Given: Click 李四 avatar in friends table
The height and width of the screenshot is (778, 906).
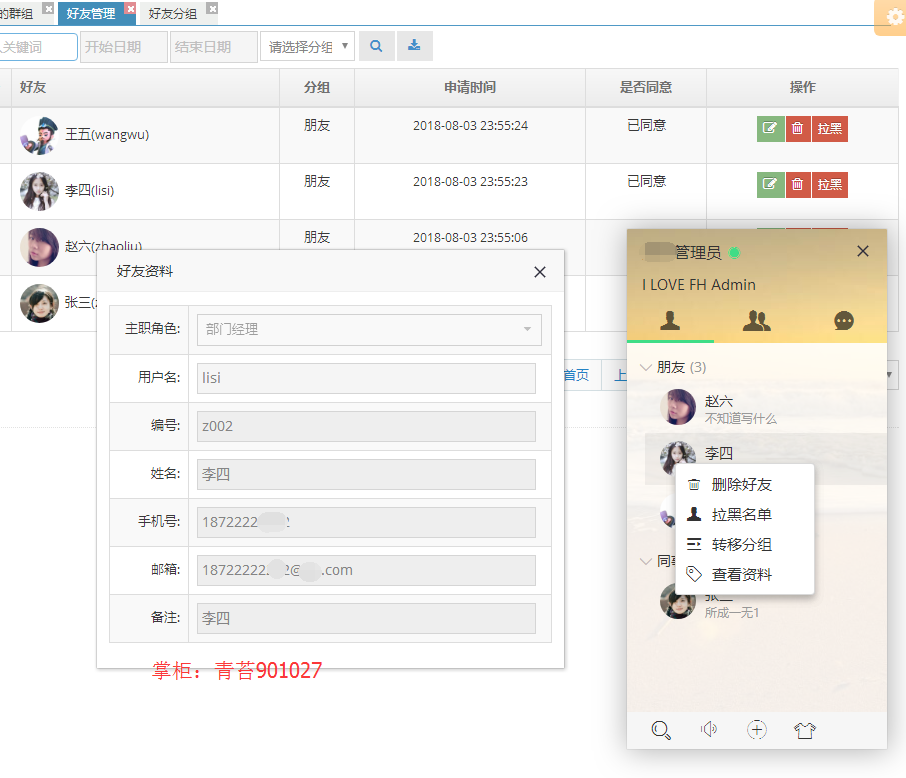Looking at the screenshot, I should [x=39, y=191].
